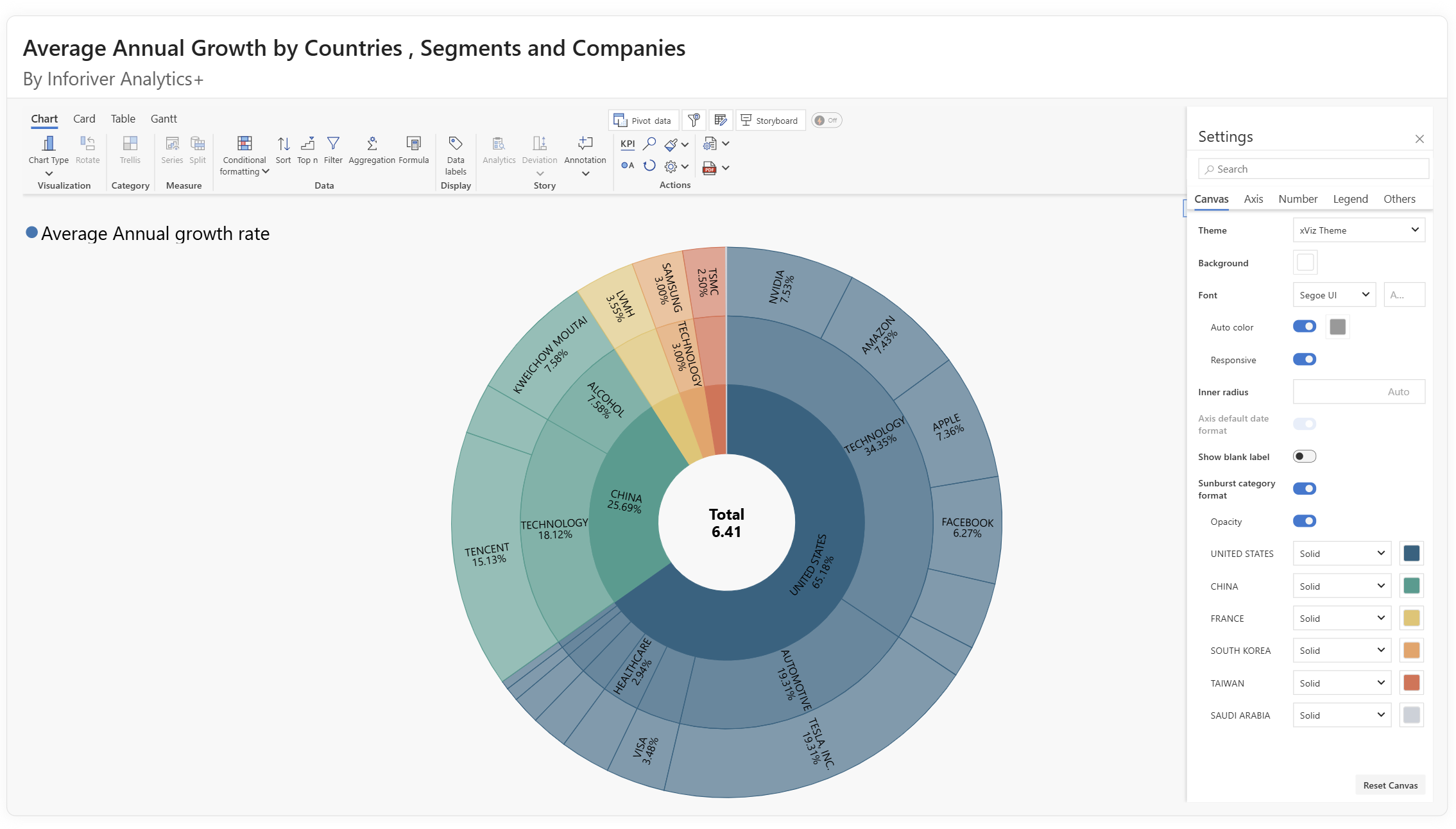Select the Aggregation sigma icon
Viewport: 1456px width, 829px height.
(372, 144)
